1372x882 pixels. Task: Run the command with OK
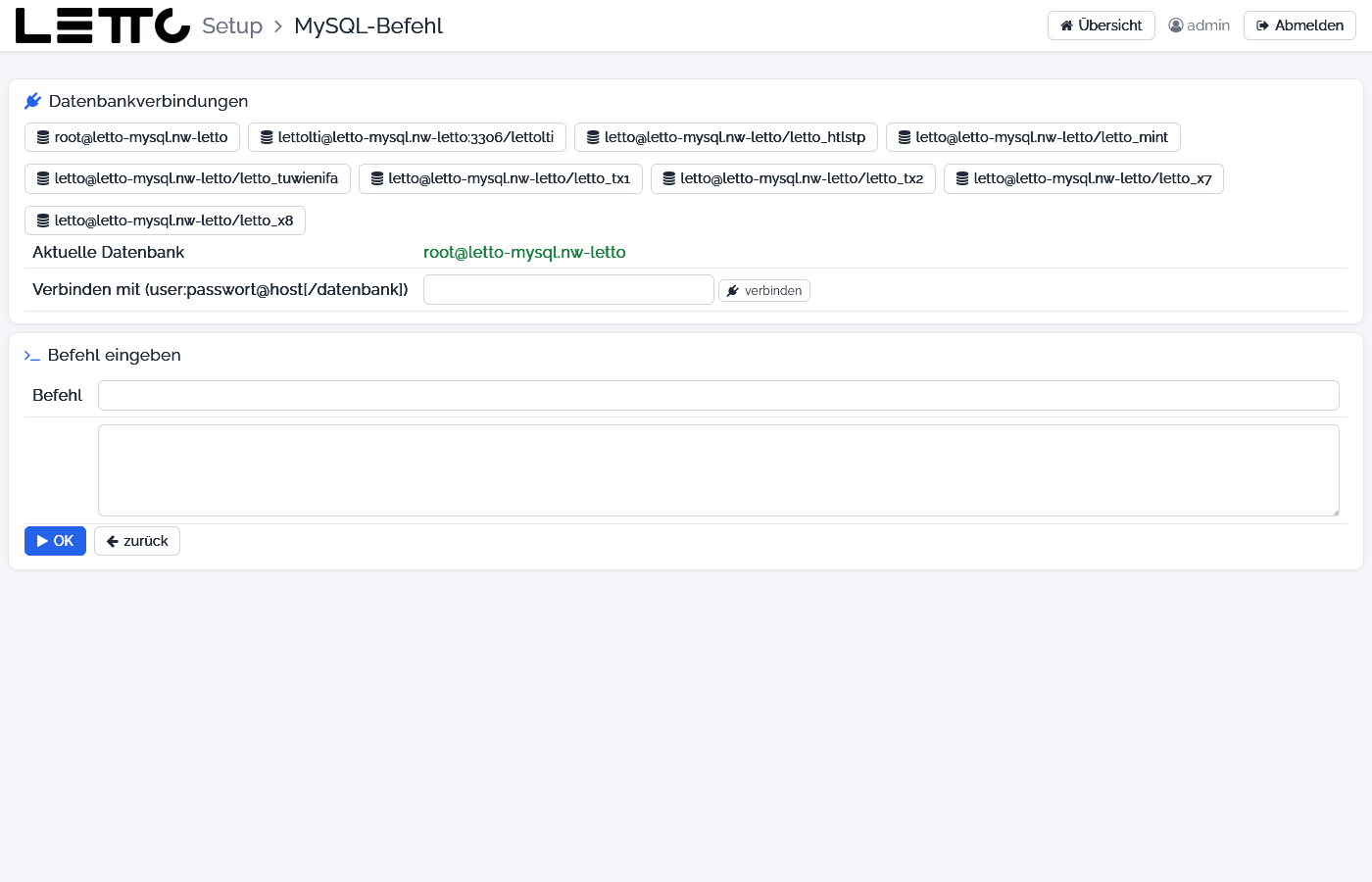(x=55, y=541)
